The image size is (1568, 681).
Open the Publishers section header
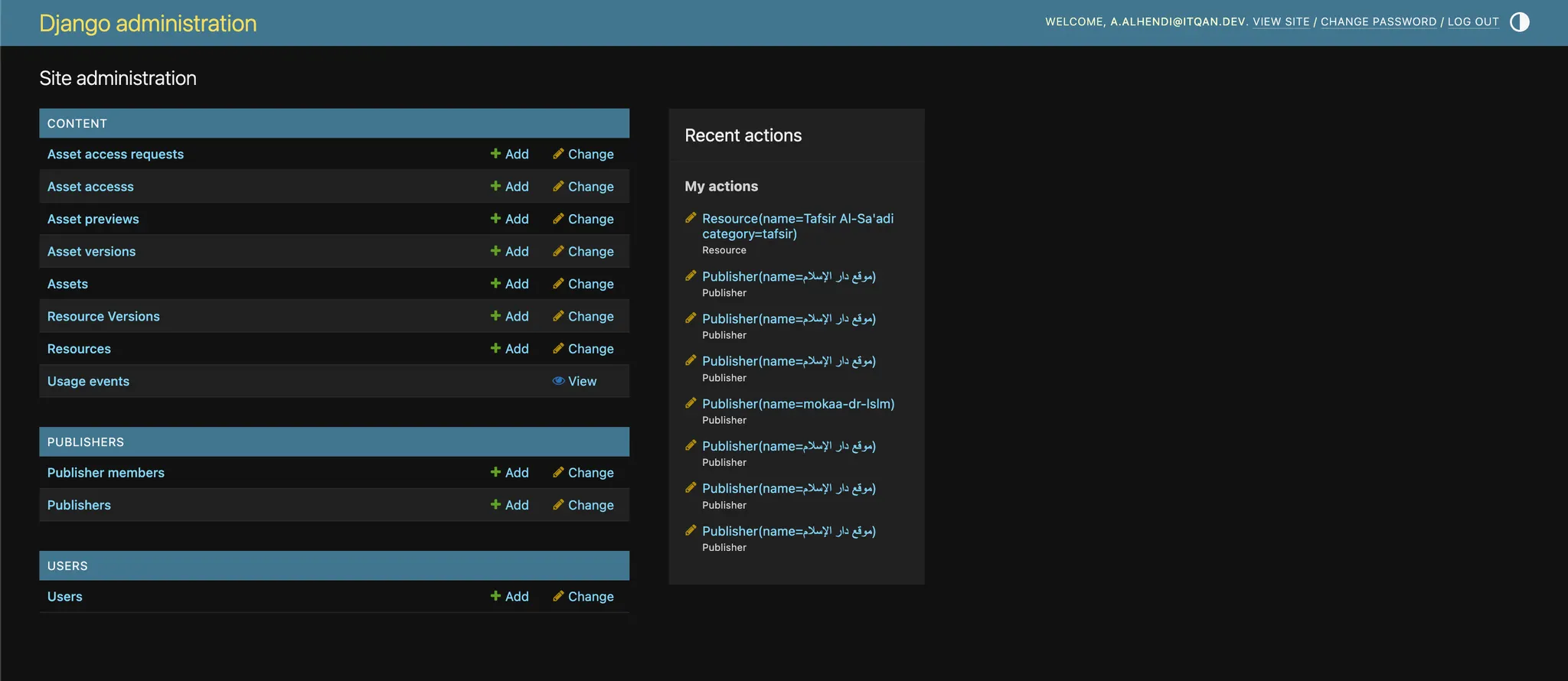(x=86, y=442)
